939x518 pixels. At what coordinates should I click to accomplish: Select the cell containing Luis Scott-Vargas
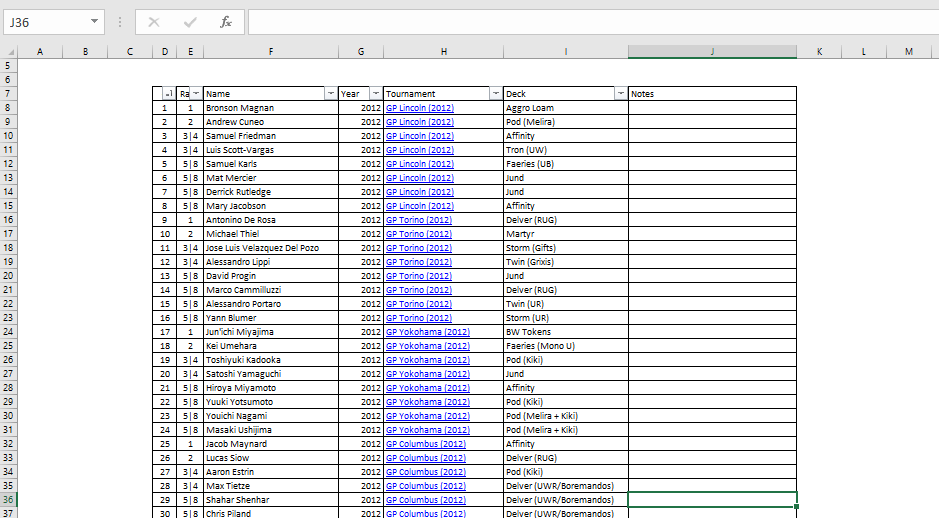tap(270, 150)
